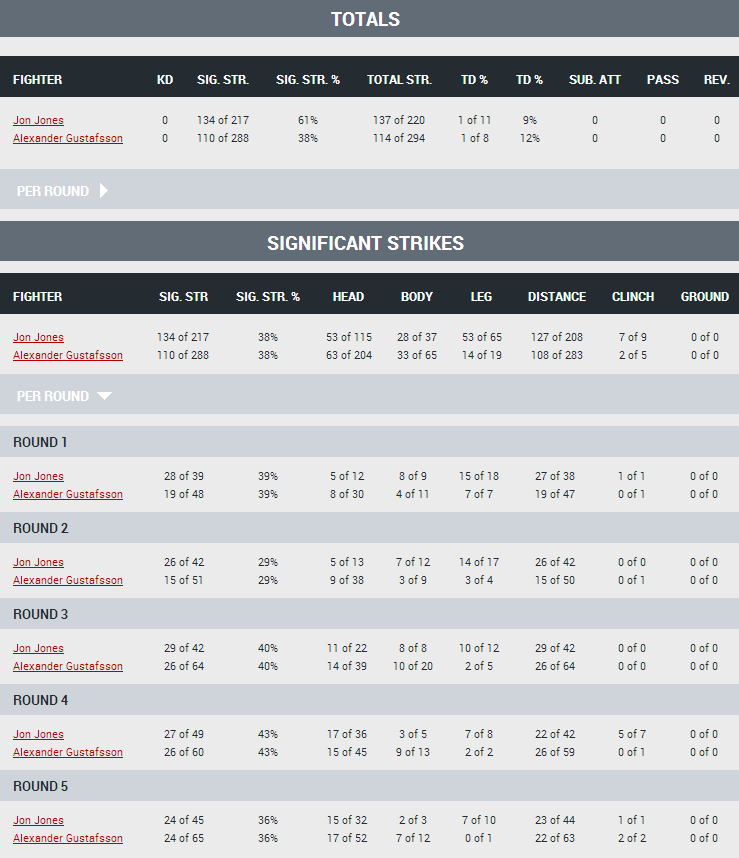Collapse PER ROUND label under Significant Strikes table
The width and height of the screenshot is (739, 858).
tap(53, 396)
